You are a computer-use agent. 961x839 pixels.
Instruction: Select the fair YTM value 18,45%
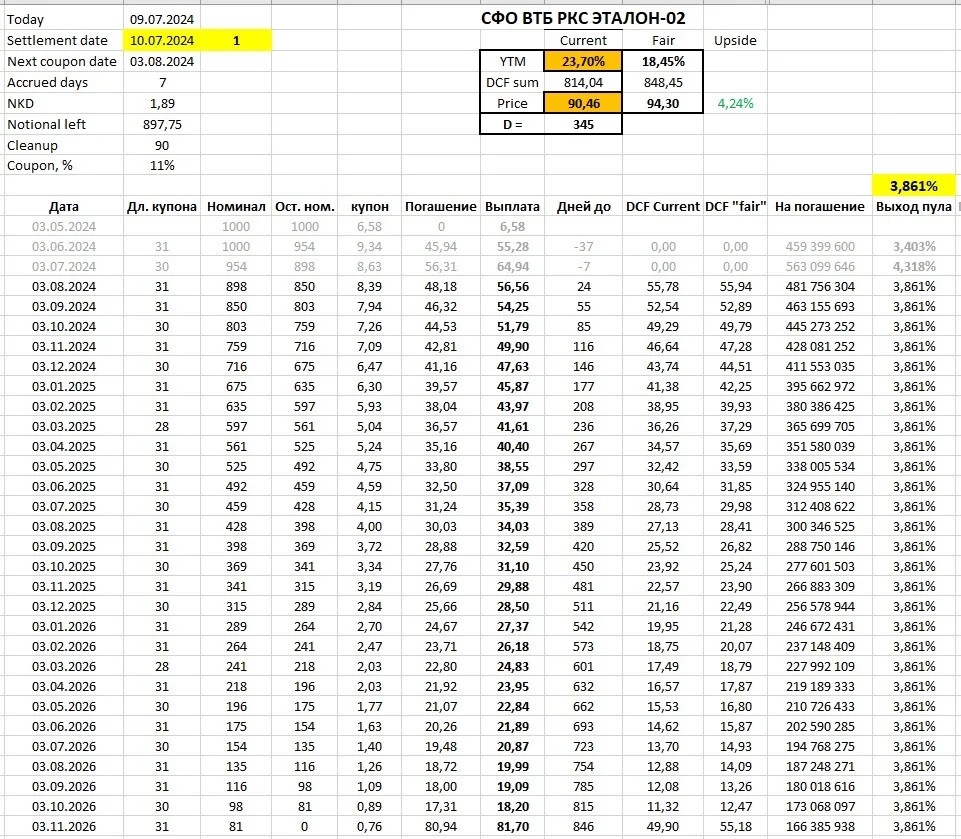pyautogui.click(x=663, y=61)
